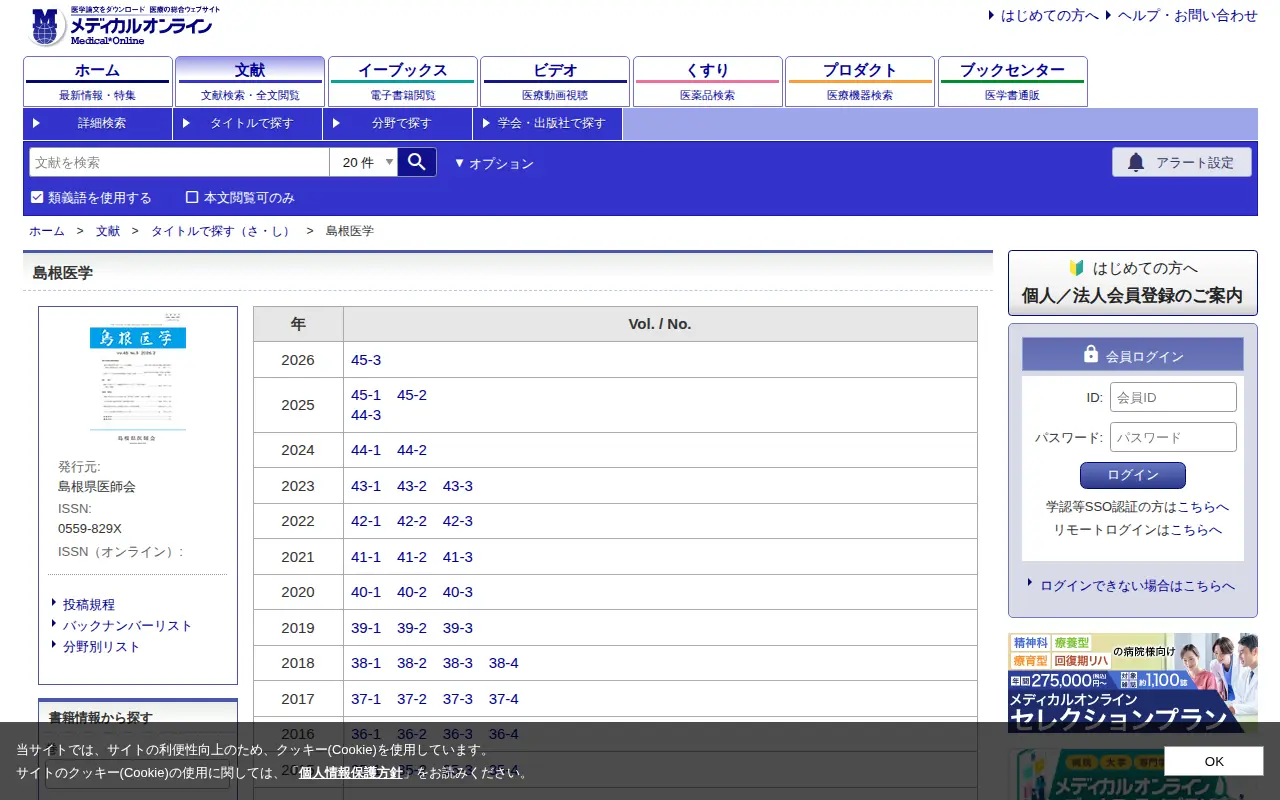This screenshot has height=800, width=1280.
Task: Click breadcrumb ホーム link
Action: click(46, 231)
